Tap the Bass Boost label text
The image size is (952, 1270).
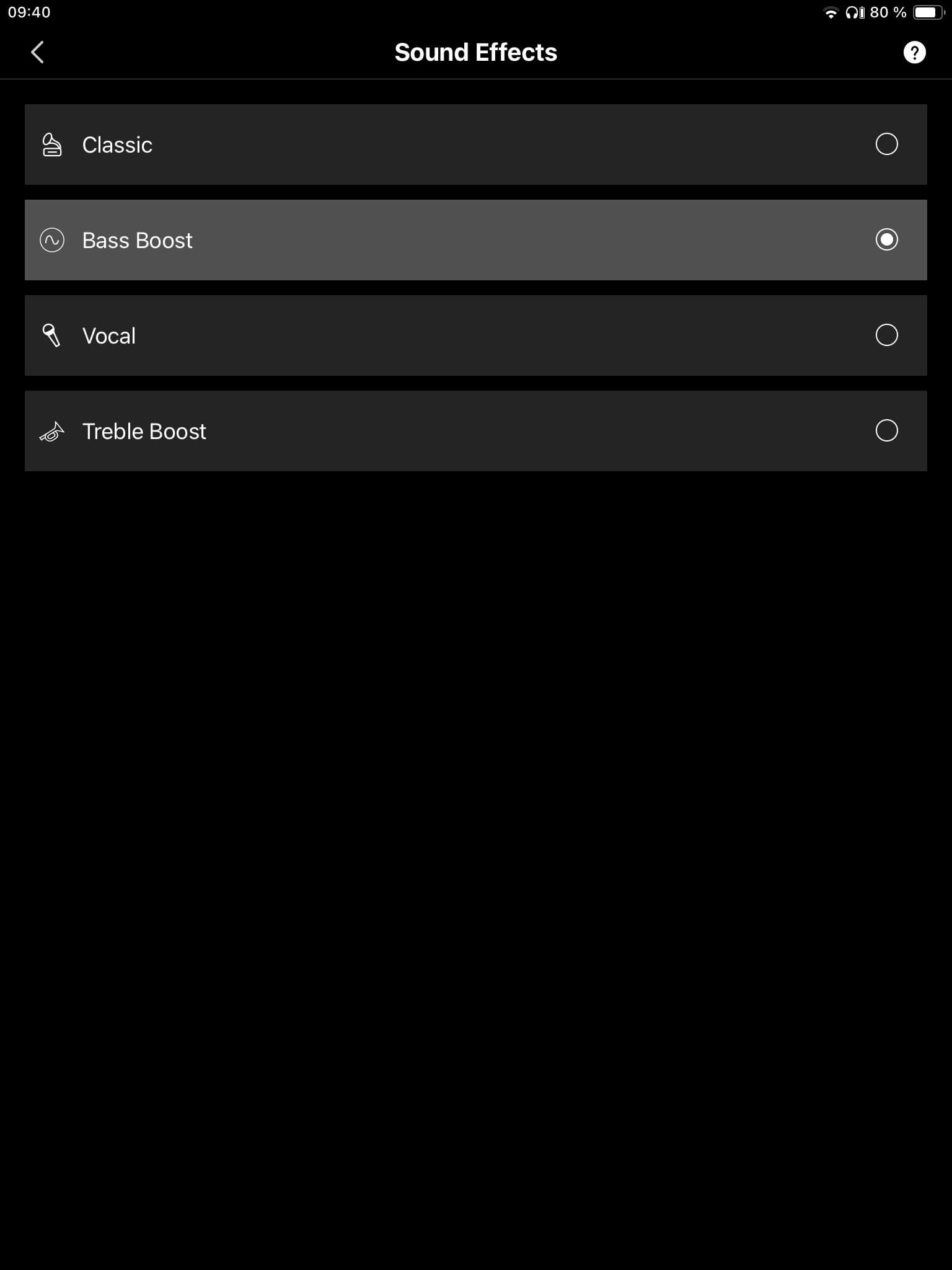click(x=138, y=241)
